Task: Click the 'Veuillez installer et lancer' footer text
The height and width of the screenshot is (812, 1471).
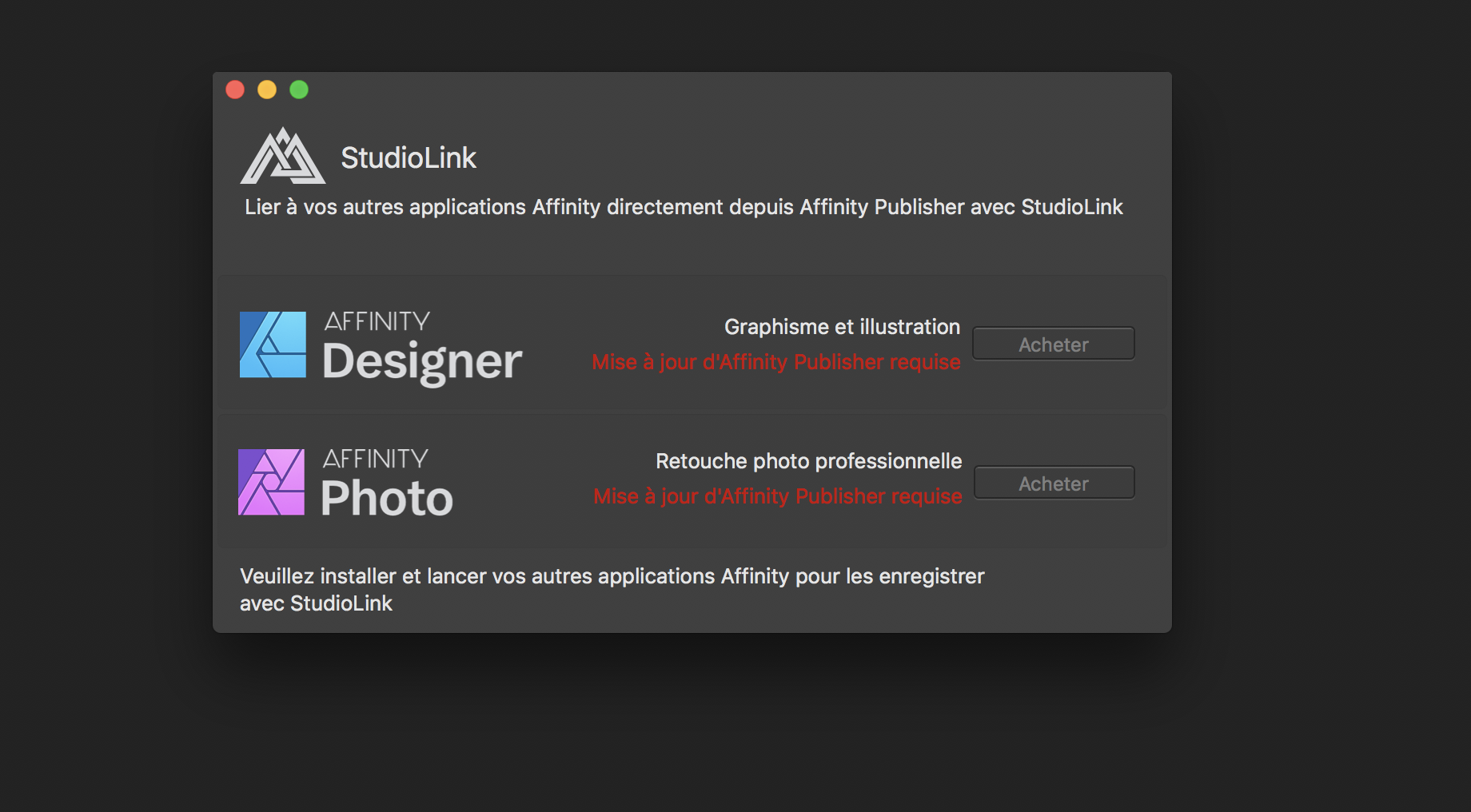Action: 612,590
